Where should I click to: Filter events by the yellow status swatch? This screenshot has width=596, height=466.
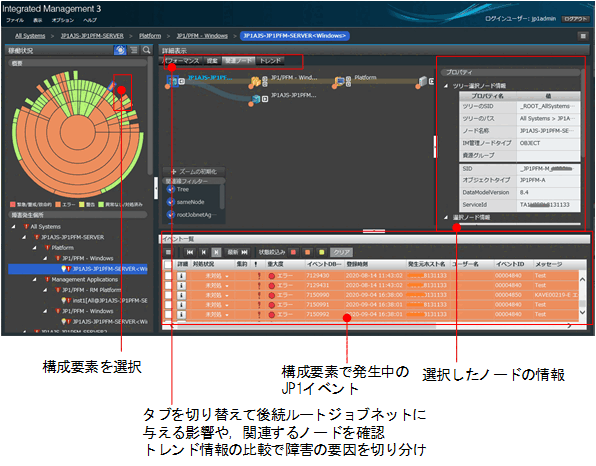(x=322, y=252)
